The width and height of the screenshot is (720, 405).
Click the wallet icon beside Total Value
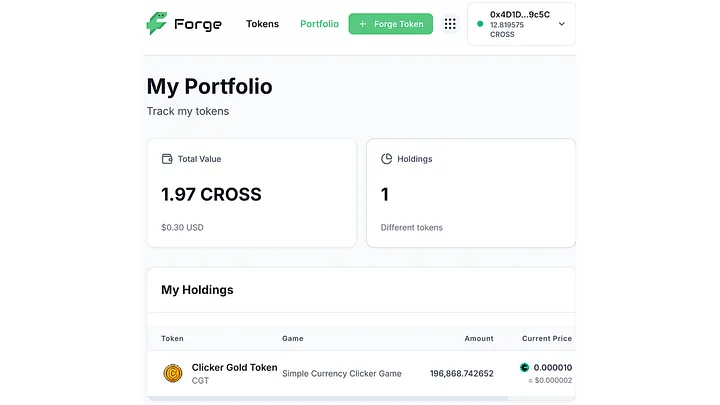167,159
